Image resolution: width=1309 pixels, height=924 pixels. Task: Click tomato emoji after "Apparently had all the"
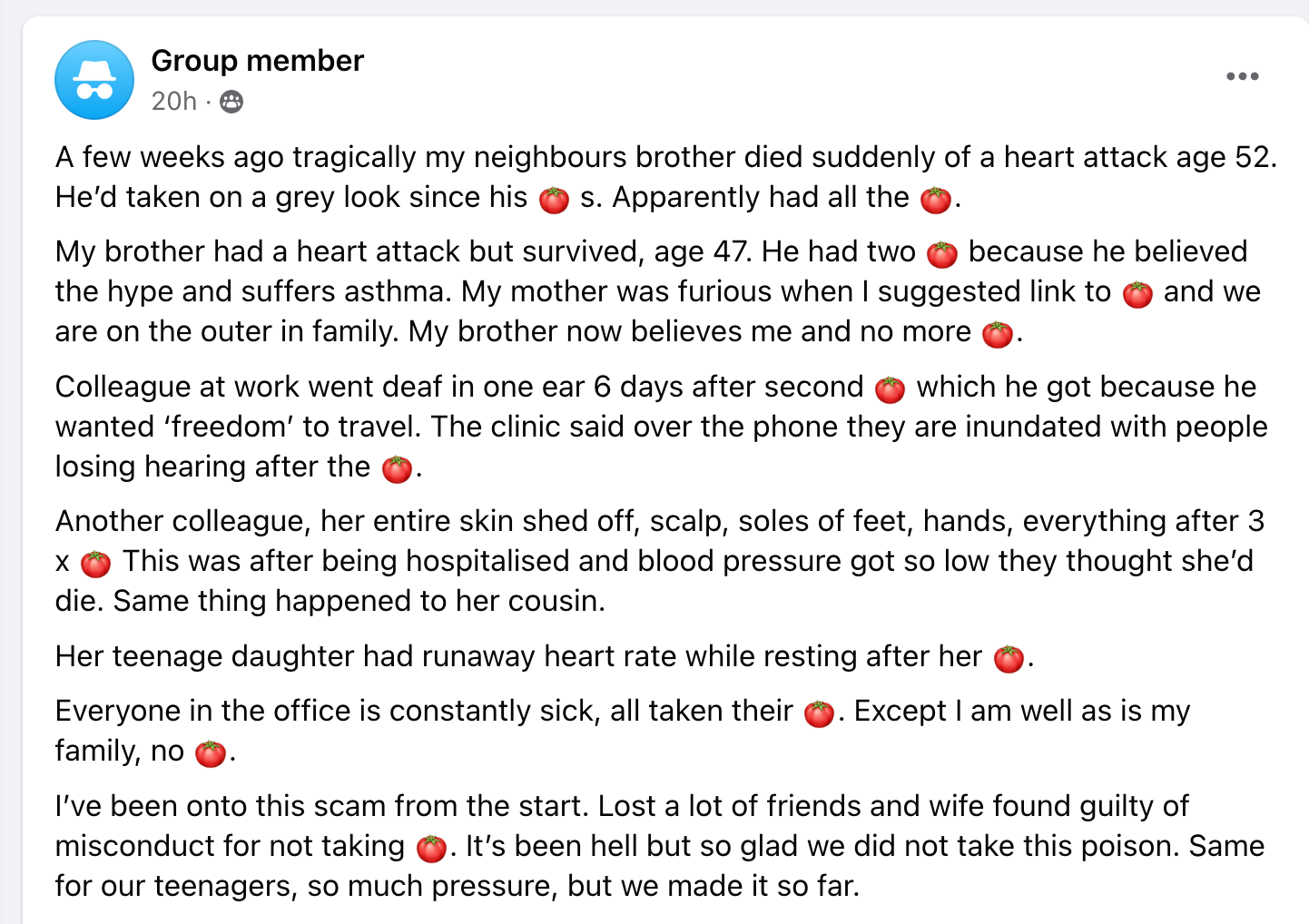[x=936, y=199]
